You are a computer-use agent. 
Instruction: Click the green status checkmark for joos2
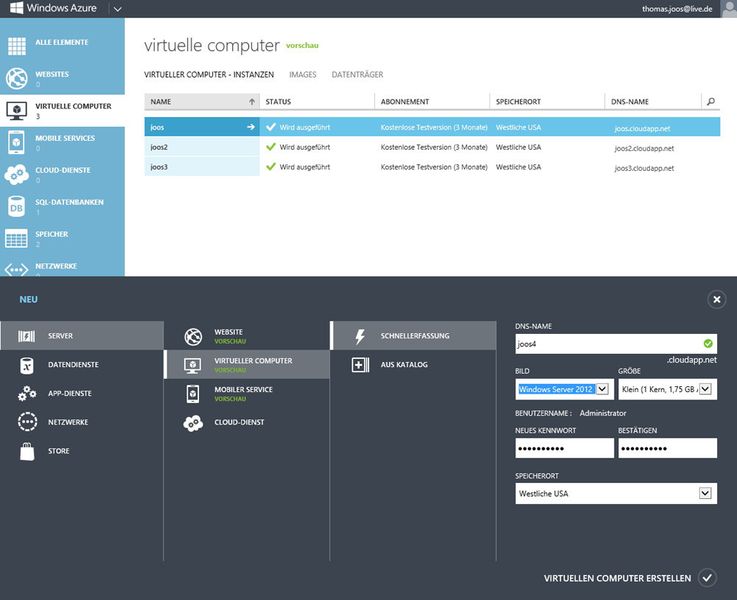point(271,147)
